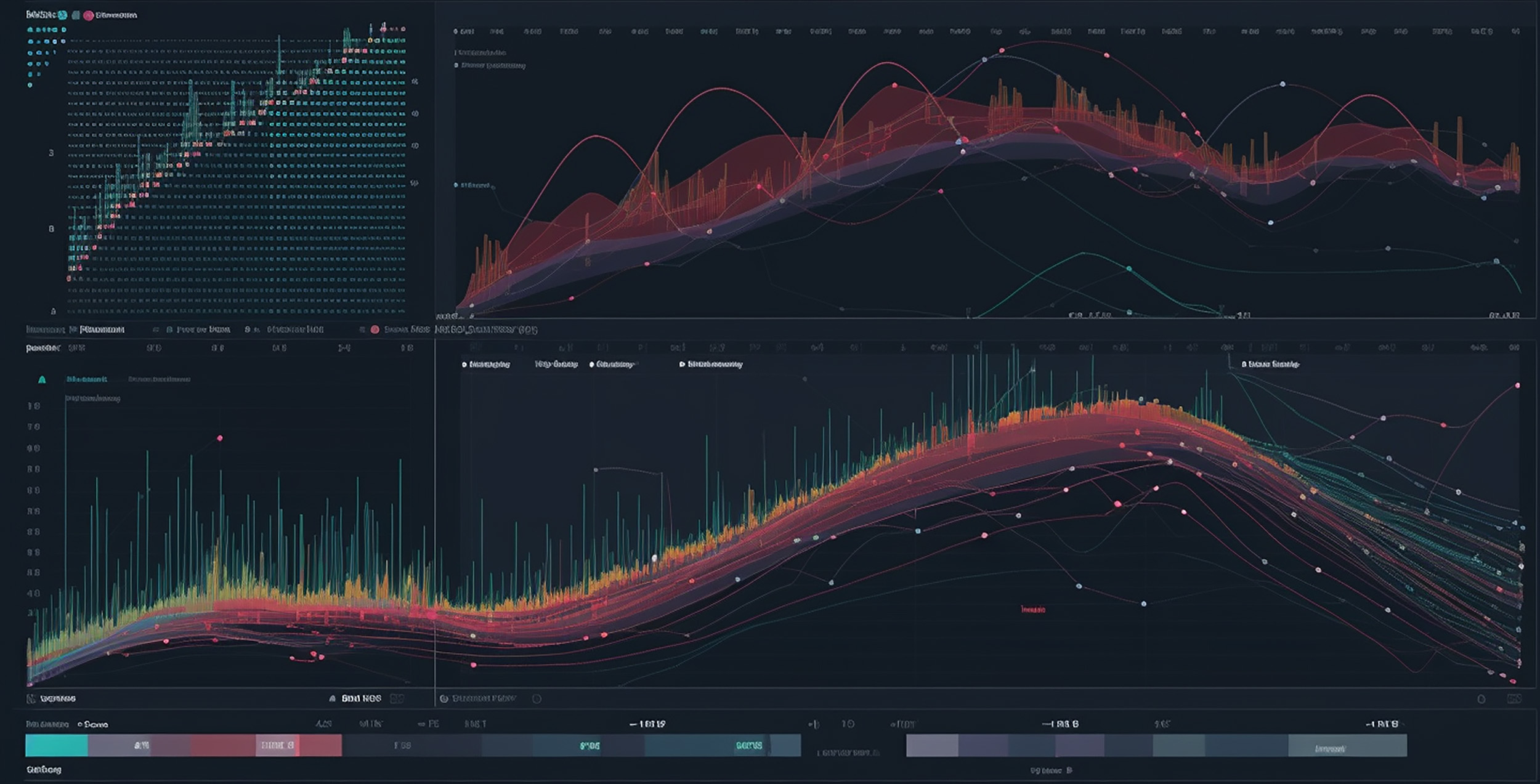
Task: Click the bold label in center of lower status bar
Action: pyautogui.click(x=362, y=698)
